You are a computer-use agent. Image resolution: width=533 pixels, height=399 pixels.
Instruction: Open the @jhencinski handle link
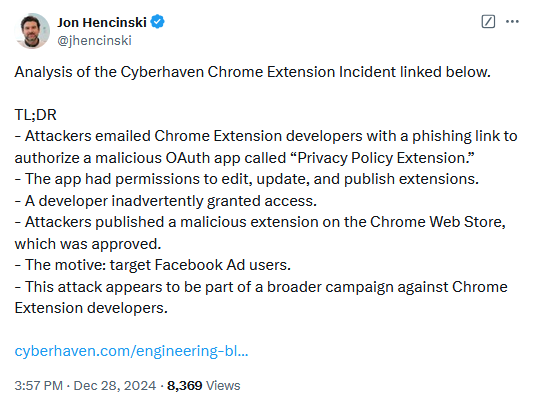tap(94, 40)
